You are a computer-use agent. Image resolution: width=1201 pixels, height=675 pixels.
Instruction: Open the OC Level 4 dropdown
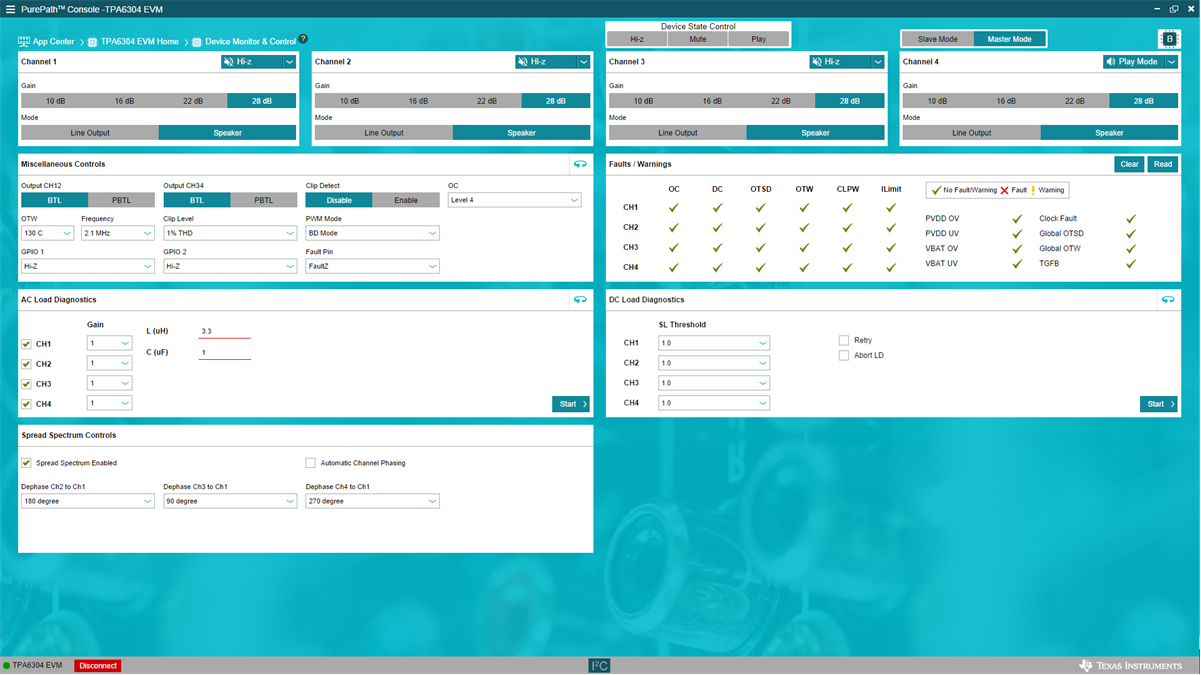click(x=514, y=200)
